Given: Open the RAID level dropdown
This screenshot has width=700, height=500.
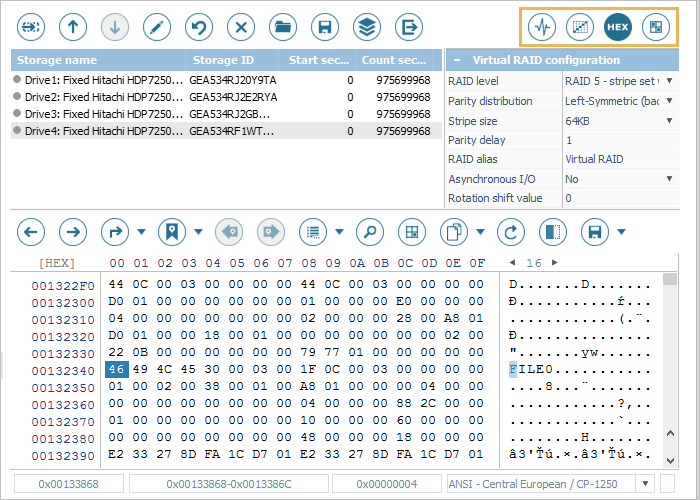Looking at the screenshot, I should (x=668, y=80).
